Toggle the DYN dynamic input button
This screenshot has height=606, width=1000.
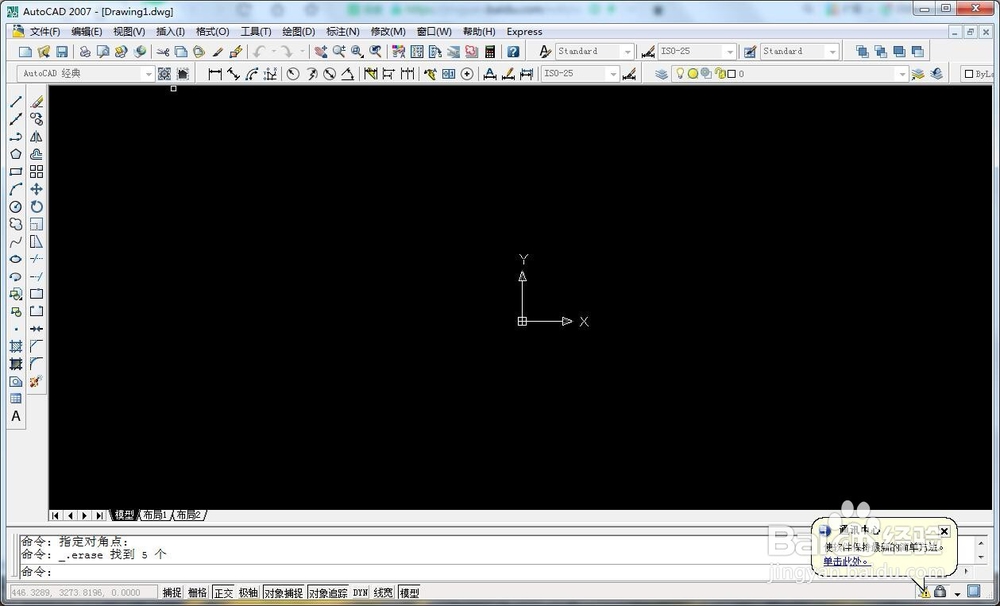[x=360, y=593]
